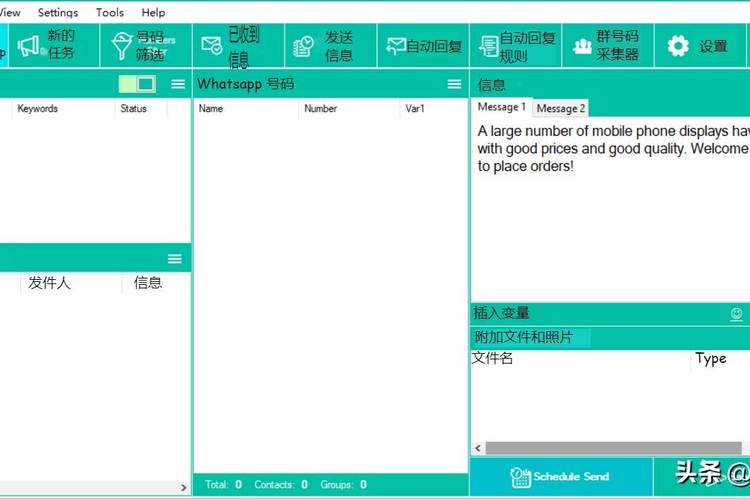Screen dimensions: 750x500
Task: Toggle the switch in the Keywords panel header
Action: click(137, 84)
